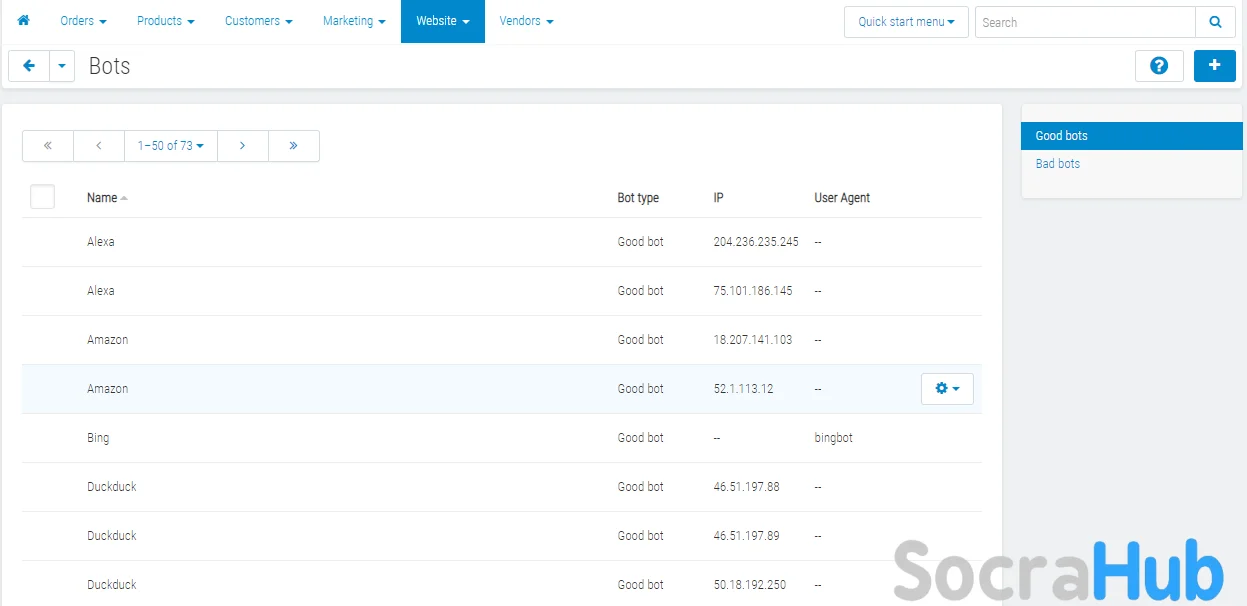Image resolution: width=1247 pixels, height=606 pixels.
Task: Sort the table by Name column
Action: (103, 198)
